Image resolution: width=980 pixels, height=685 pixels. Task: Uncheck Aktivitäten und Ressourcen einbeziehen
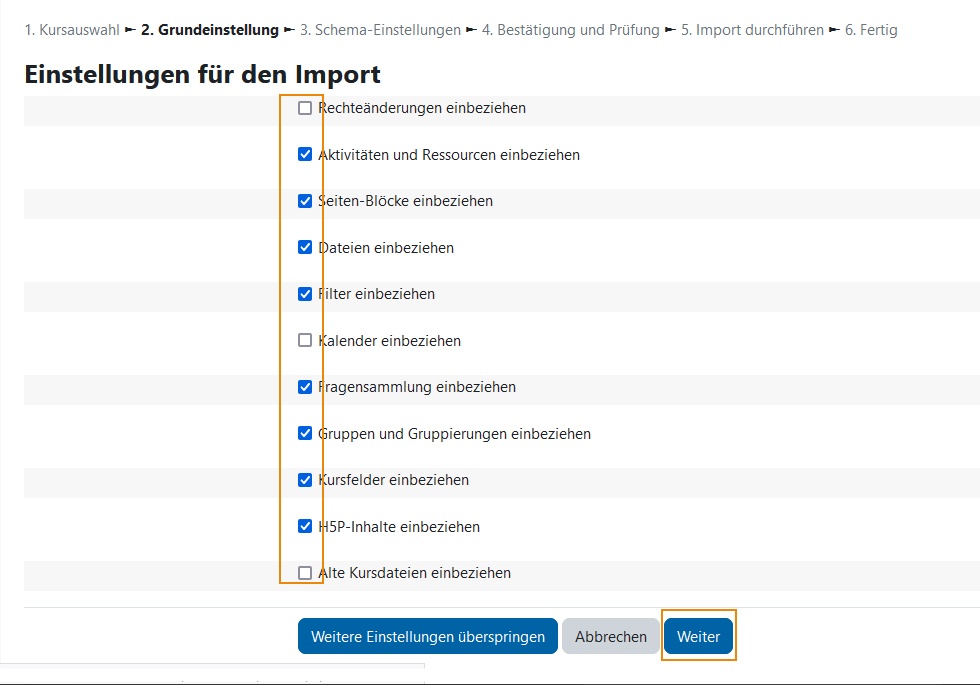tap(305, 154)
